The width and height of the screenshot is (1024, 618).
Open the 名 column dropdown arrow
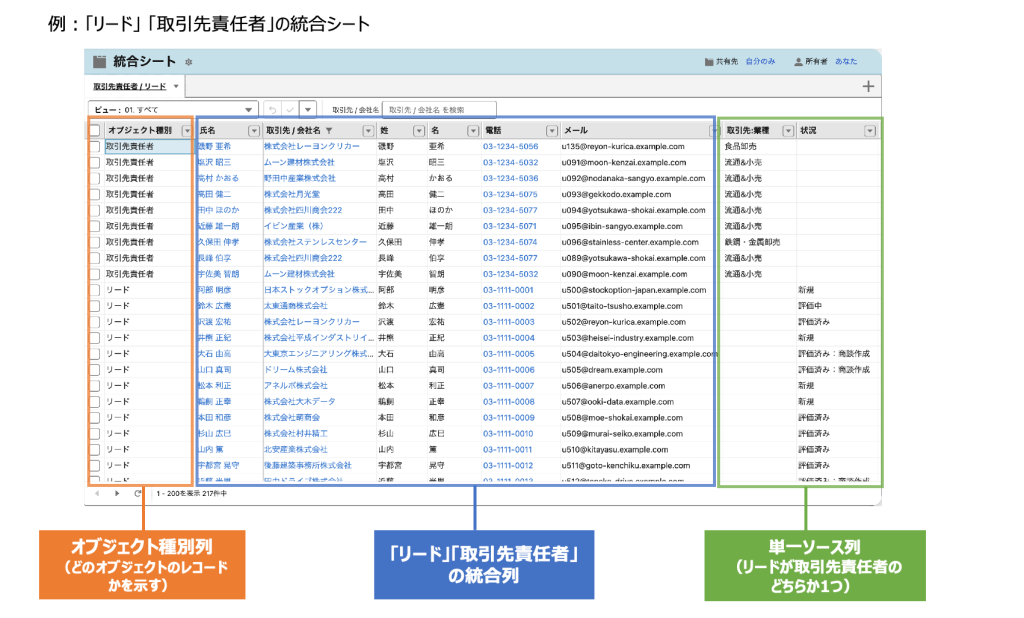pyautogui.click(x=473, y=131)
